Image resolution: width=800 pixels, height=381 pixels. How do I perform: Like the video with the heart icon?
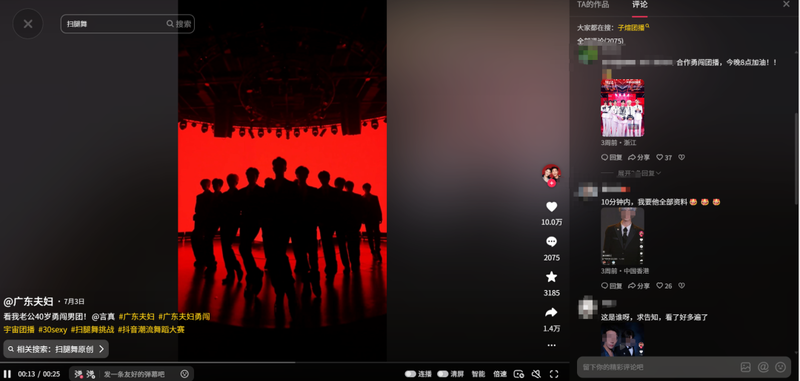pyautogui.click(x=552, y=207)
